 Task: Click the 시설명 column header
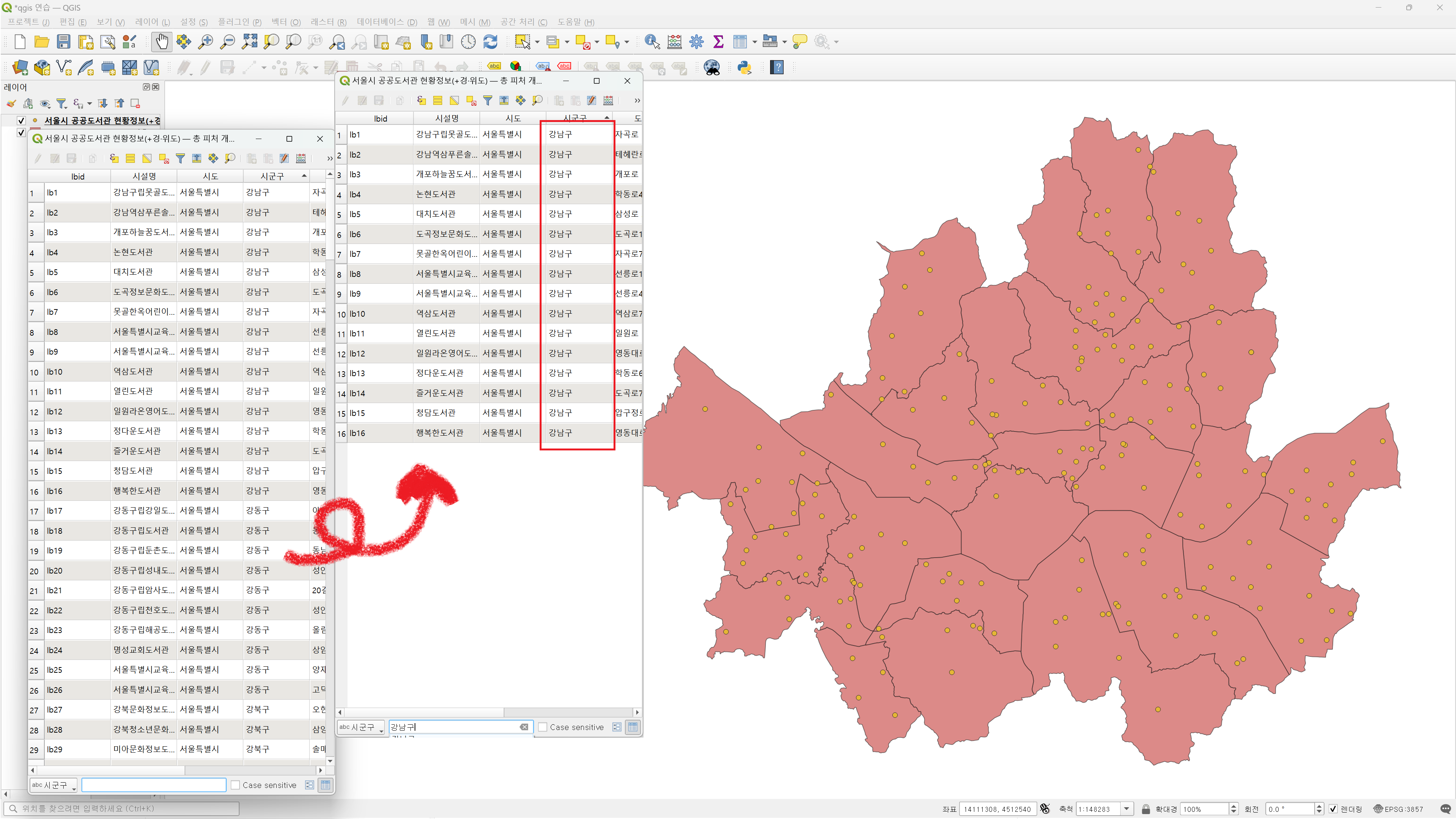tap(446, 119)
